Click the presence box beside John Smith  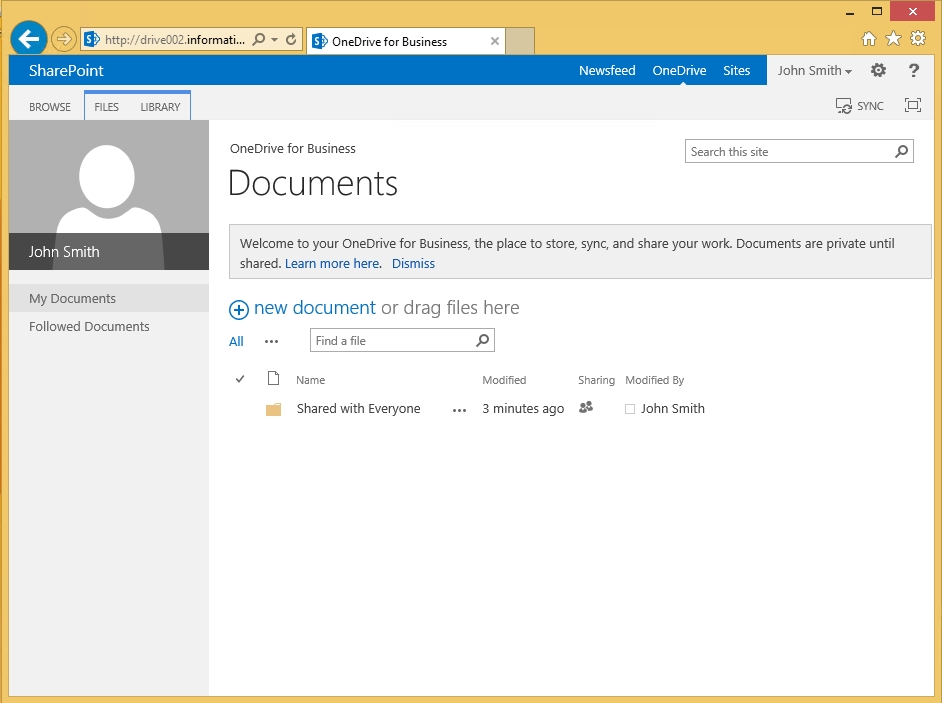tap(630, 409)
